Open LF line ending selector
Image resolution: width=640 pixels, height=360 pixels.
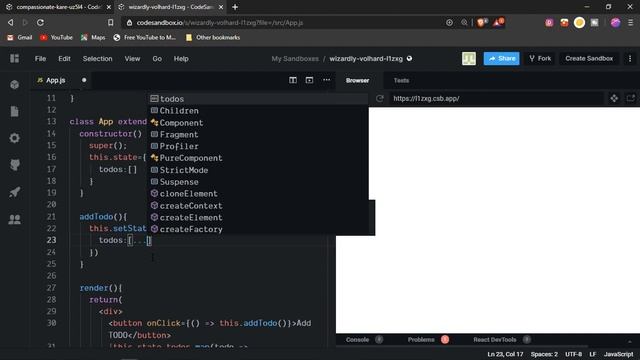(593, 354)
